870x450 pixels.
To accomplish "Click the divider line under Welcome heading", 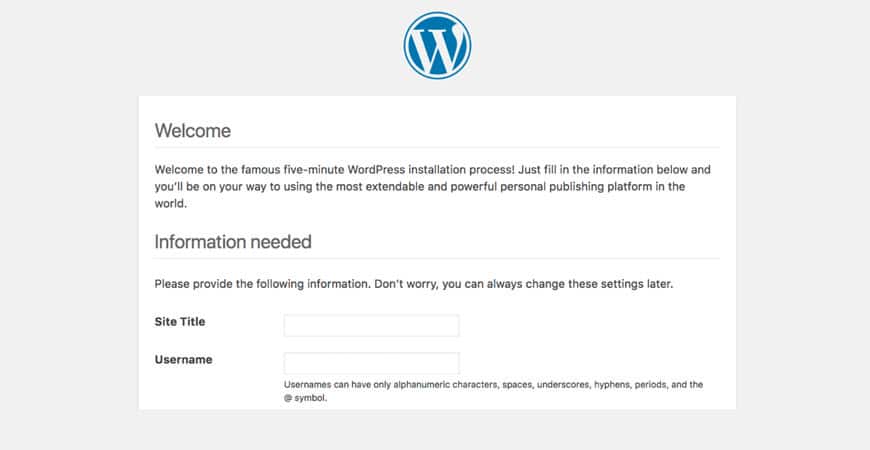I will pyautogui.click(x=437, y=148).
